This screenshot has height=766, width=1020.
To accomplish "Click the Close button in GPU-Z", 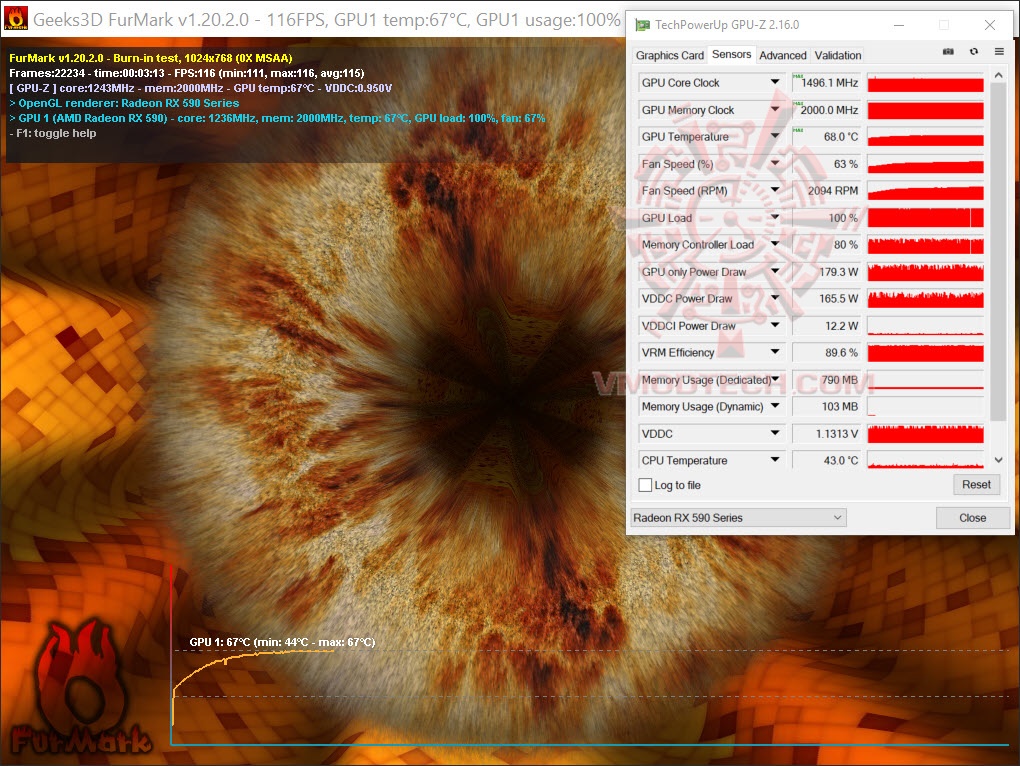I will 973,518.
